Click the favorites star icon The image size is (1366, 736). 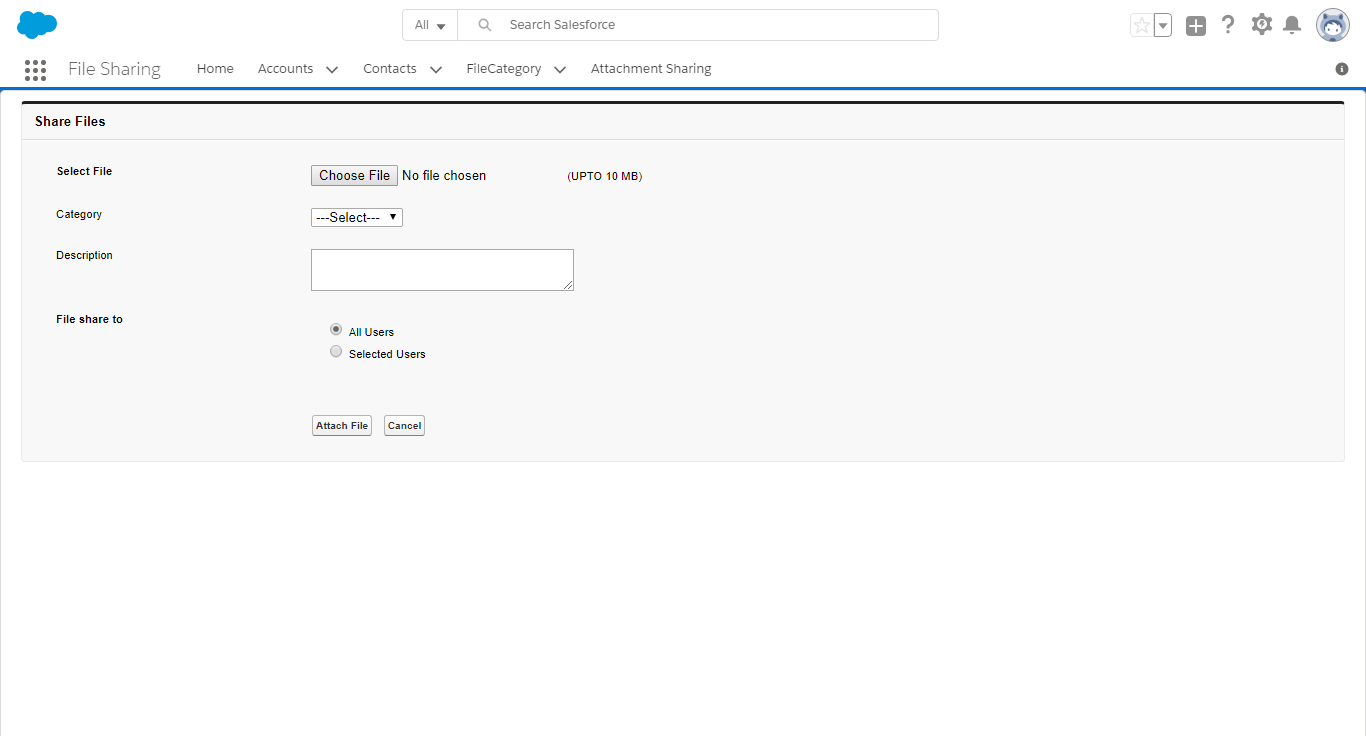click(1141, 25)
